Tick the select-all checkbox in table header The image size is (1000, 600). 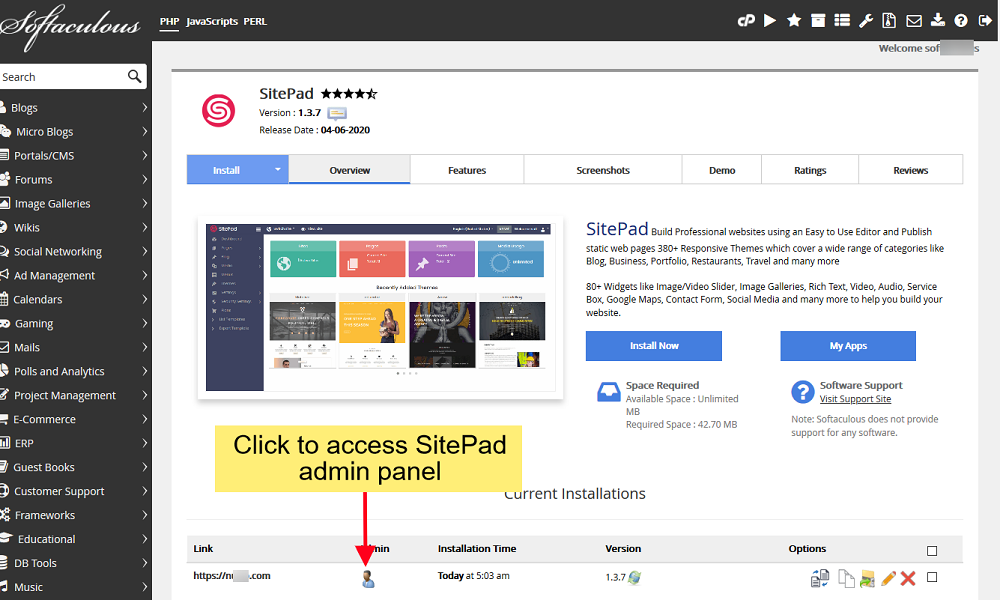932,550
